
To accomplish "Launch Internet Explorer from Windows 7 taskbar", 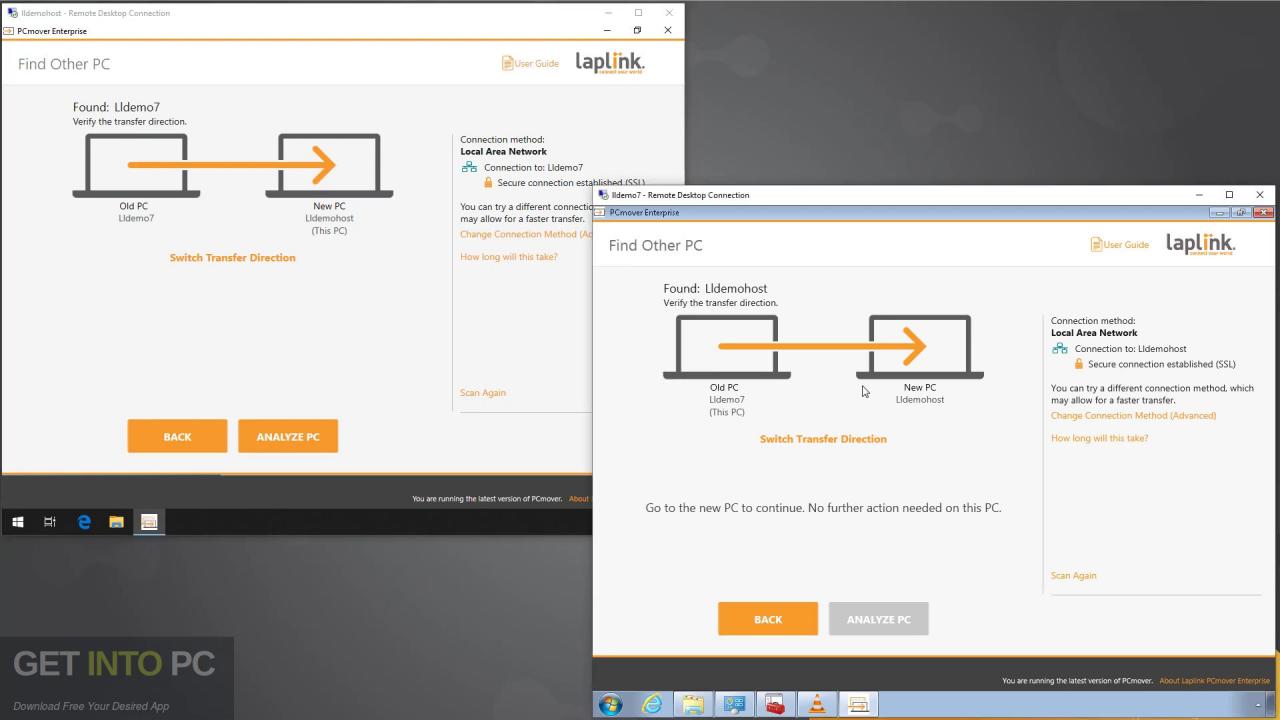I will [x=652, y=704].
